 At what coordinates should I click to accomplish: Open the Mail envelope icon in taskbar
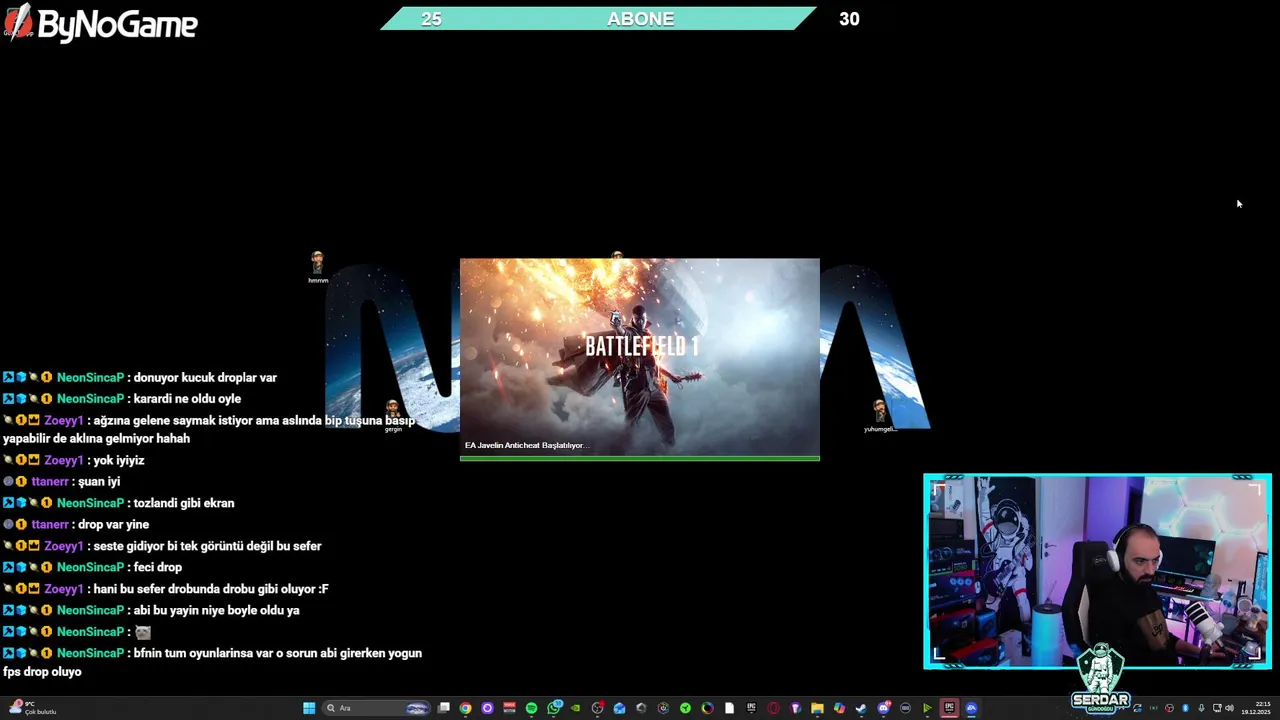(x=619, y=708)
